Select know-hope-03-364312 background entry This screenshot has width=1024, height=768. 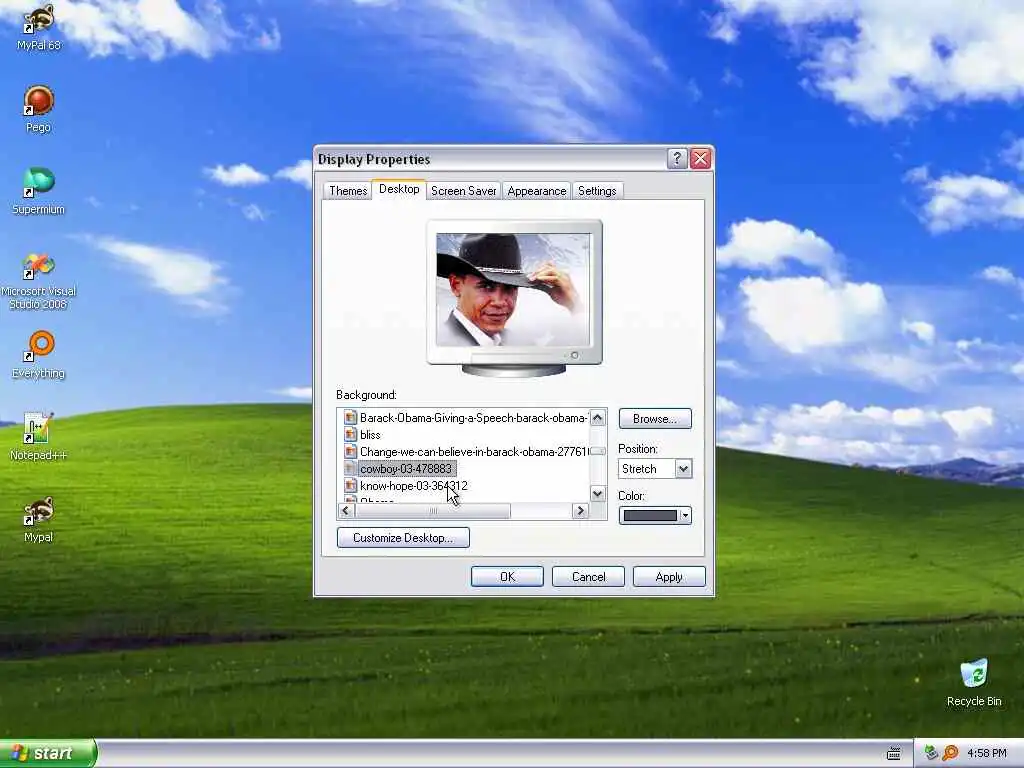point(413,486)
